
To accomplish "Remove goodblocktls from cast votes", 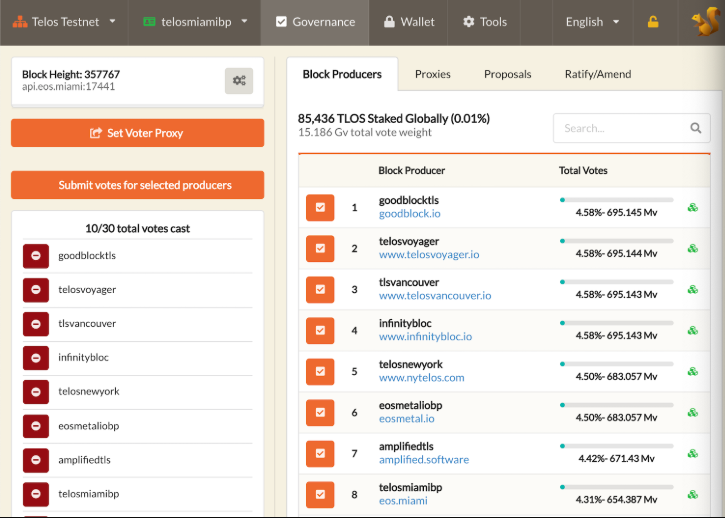I will (36, 256).
